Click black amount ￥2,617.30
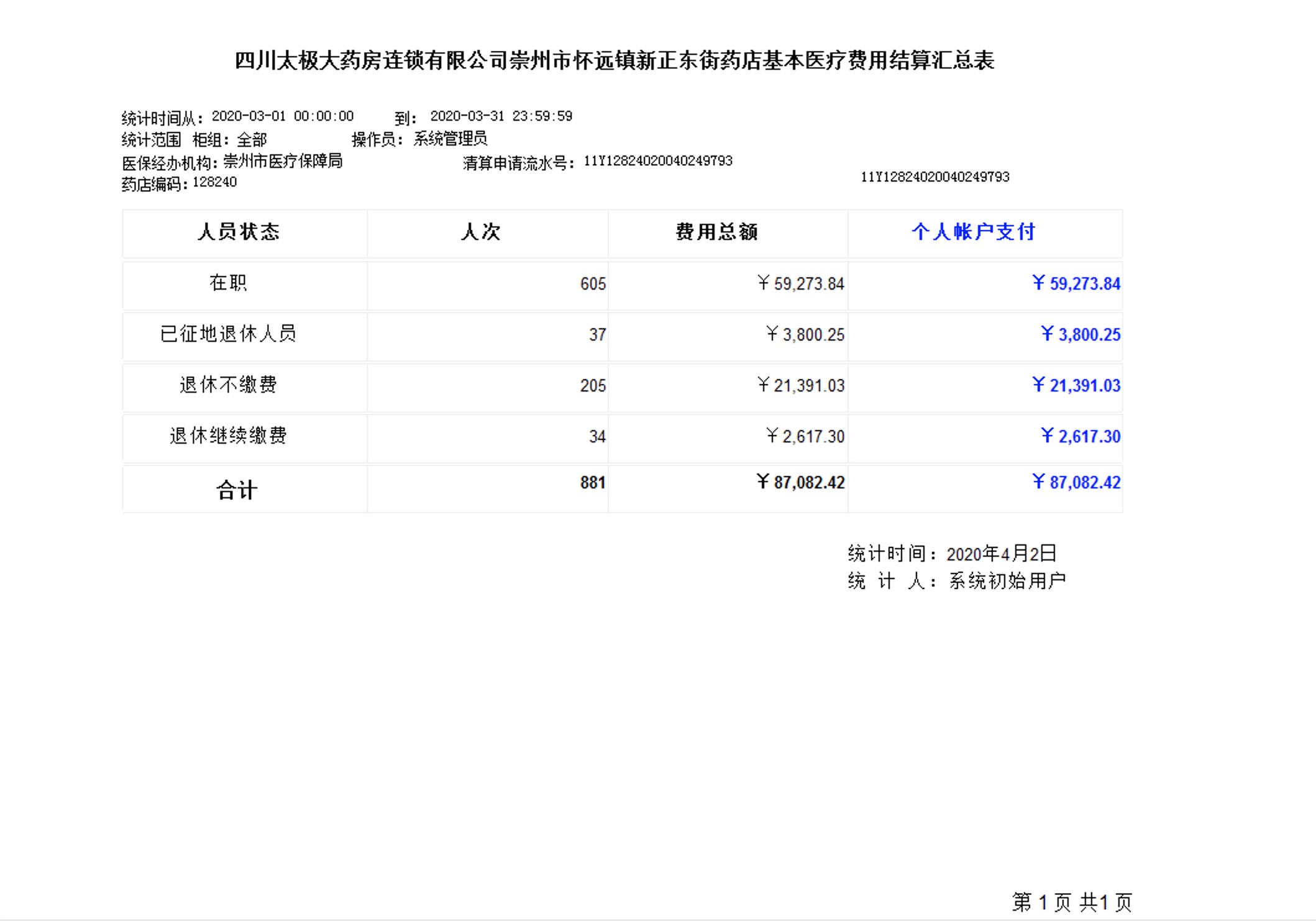 tap(805, 437)
